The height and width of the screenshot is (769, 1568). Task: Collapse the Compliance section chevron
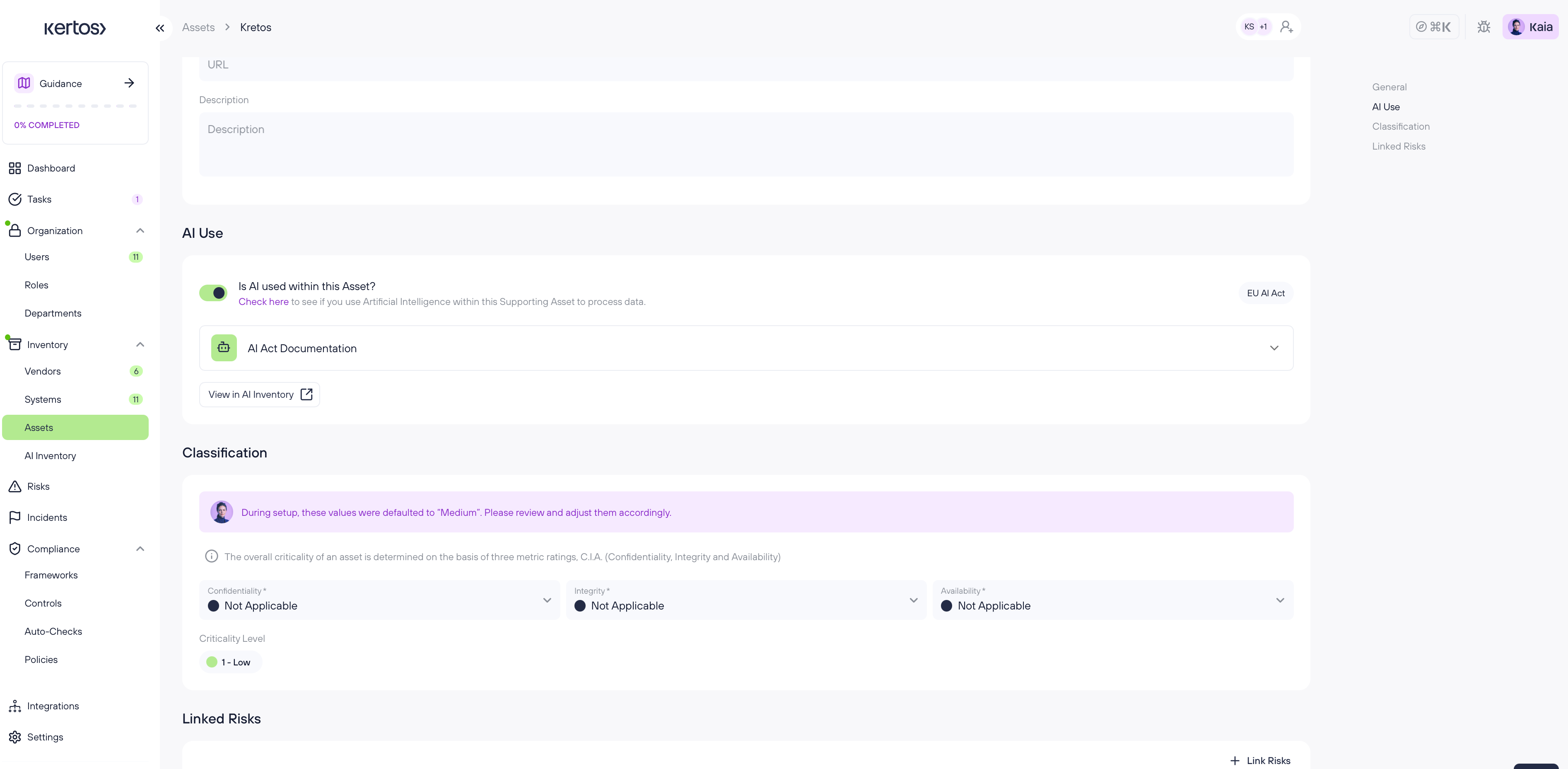[140, 549]
